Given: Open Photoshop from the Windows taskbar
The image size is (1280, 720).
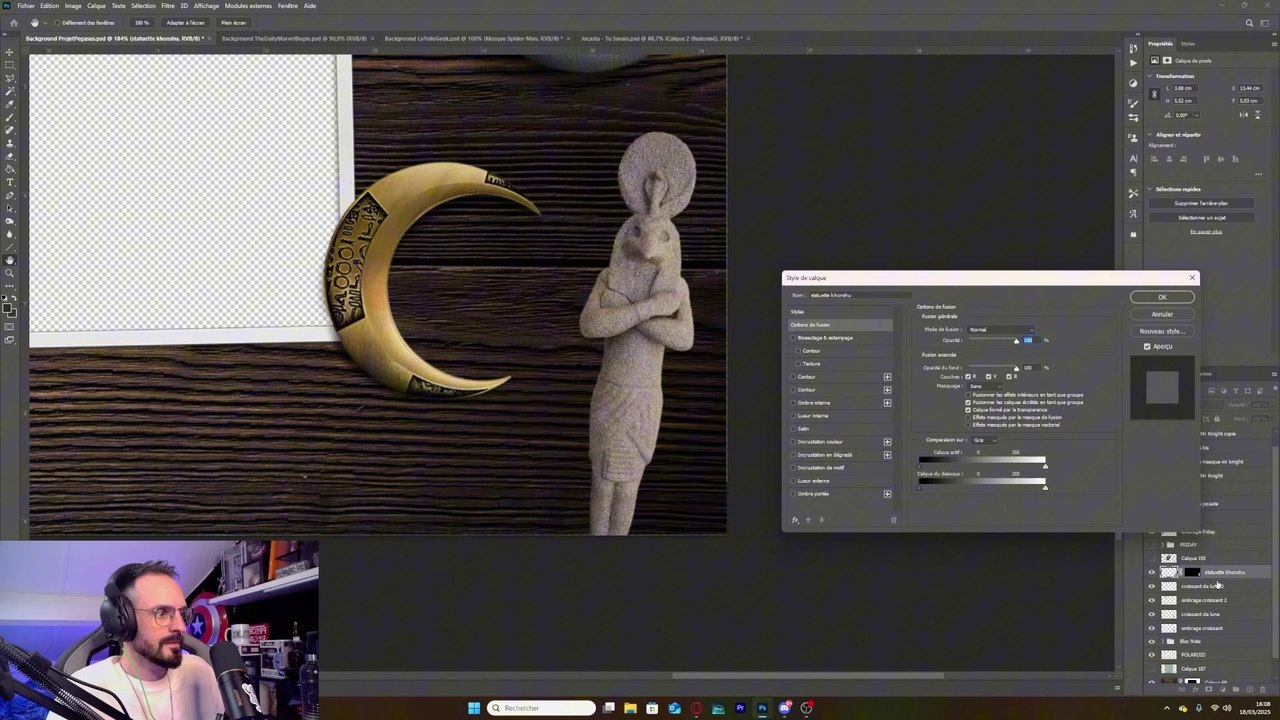Looking at the screenshot, I should (x=762, y=708).
